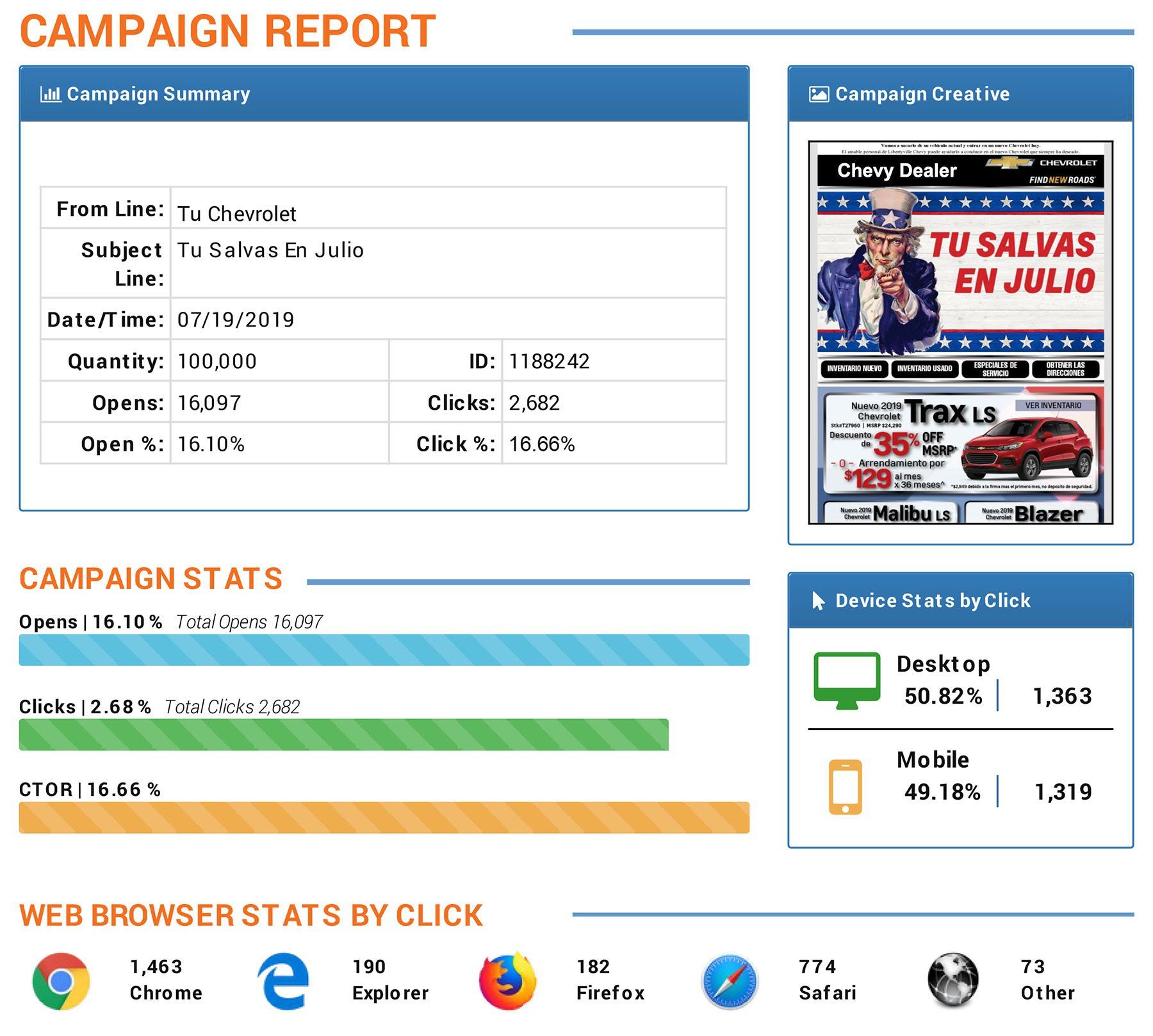This screenshot has width=1153, height=1036.
Task: Click the Safari compass icon
Action: click(730, 982)
